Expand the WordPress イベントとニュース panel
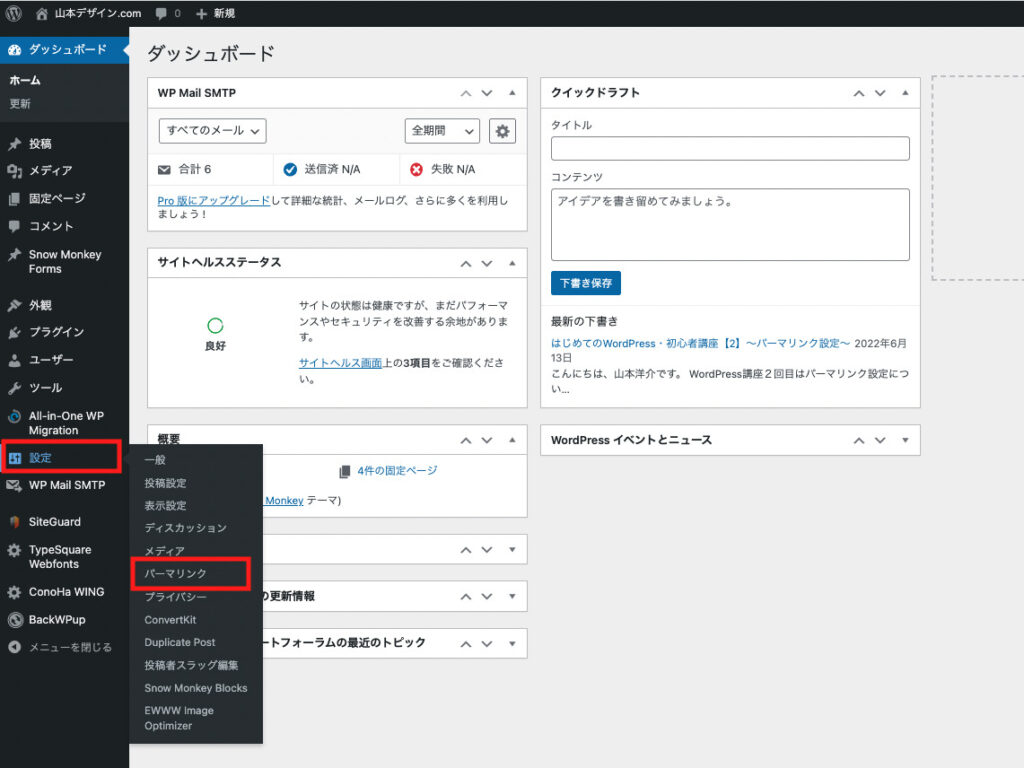 click(x=905, y=440)
